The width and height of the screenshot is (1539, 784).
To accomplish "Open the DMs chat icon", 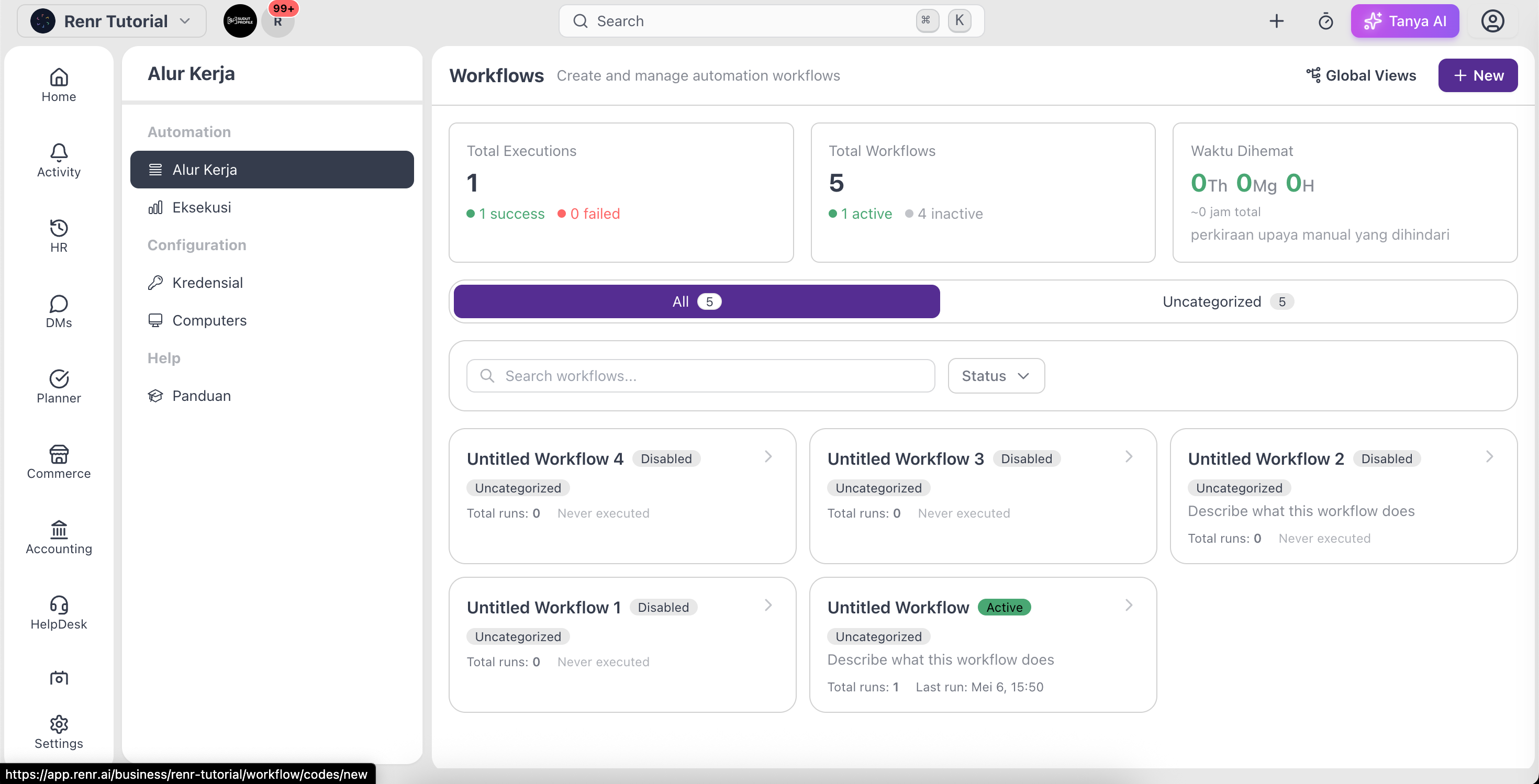I will point(59,304).
